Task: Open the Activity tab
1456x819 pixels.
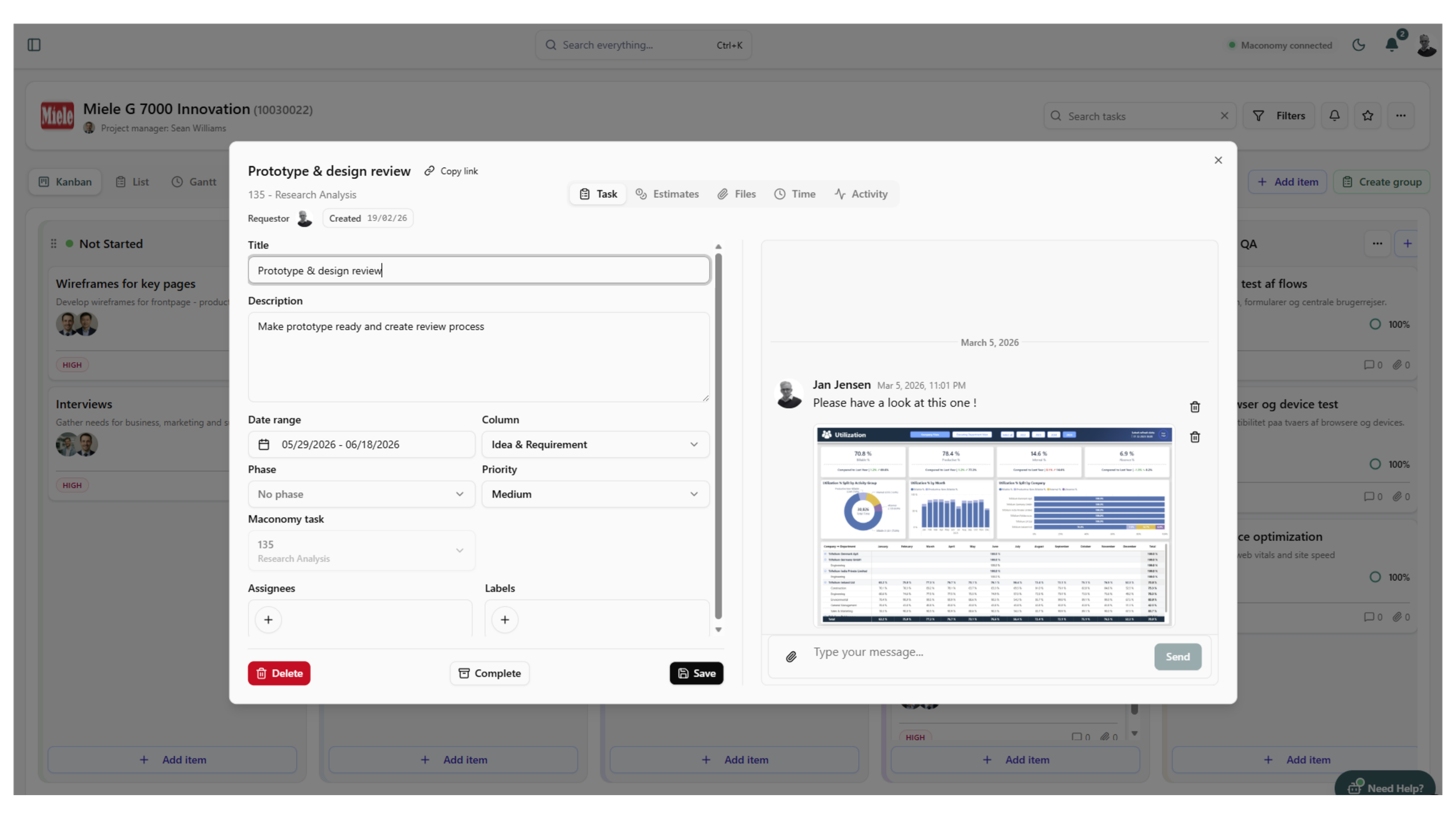Action: [x=861, y=194]
